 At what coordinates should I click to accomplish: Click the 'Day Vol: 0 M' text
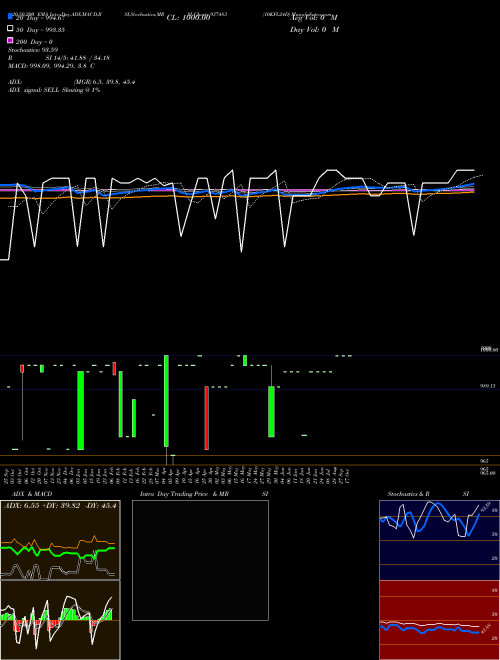pos(314,30)
